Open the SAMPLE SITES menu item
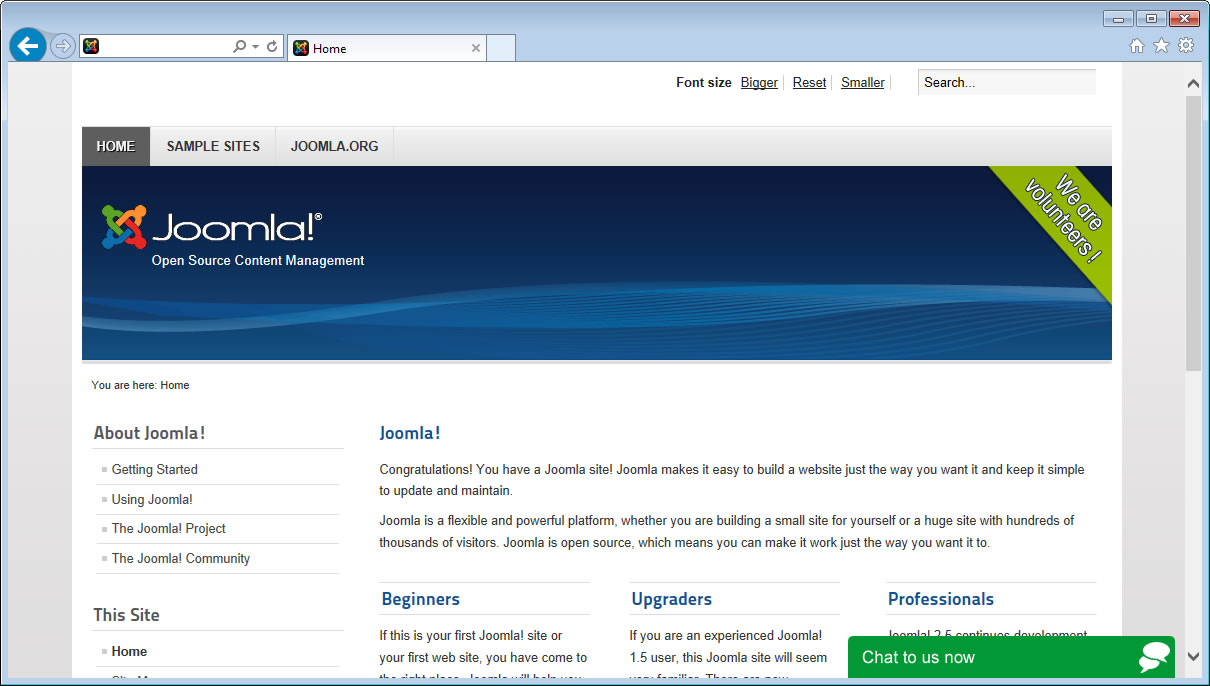Screen dimensions: 1210x686 (213, 146)
